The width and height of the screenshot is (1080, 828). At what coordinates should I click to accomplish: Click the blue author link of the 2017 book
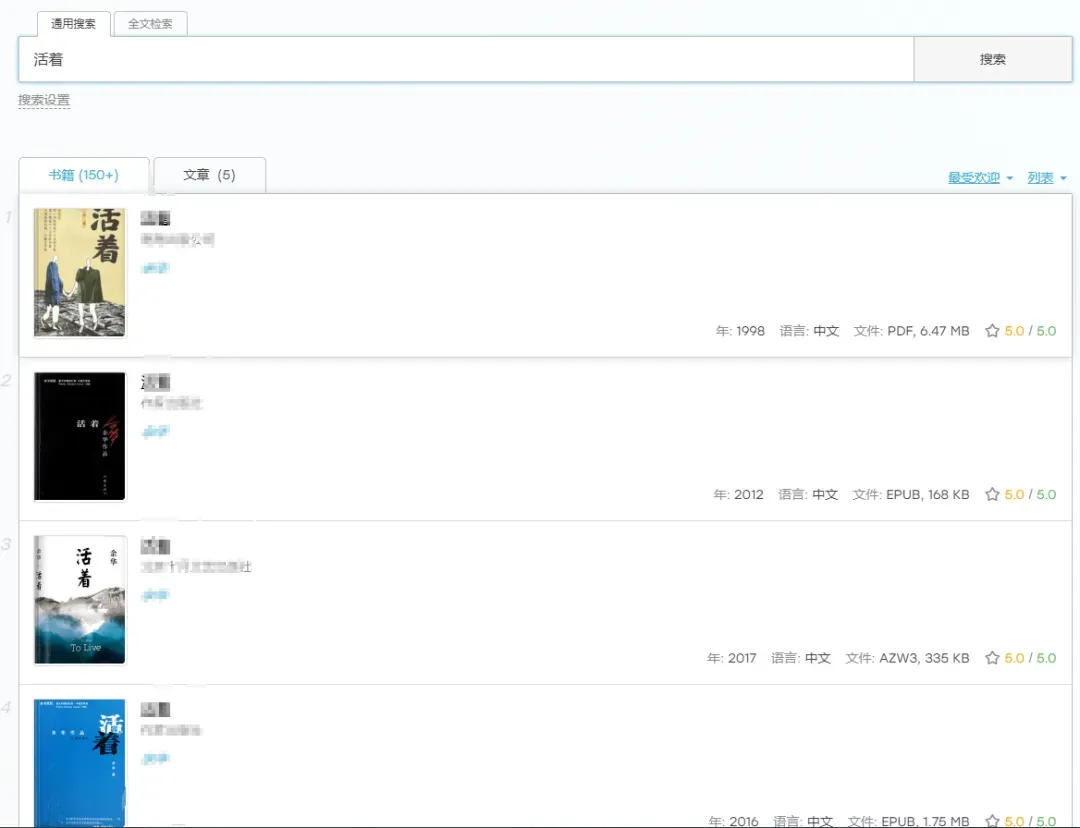click(155, 595)
